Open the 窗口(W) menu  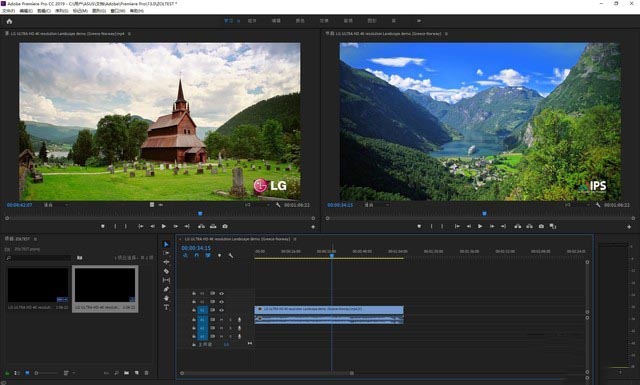[x=118, y=11]
